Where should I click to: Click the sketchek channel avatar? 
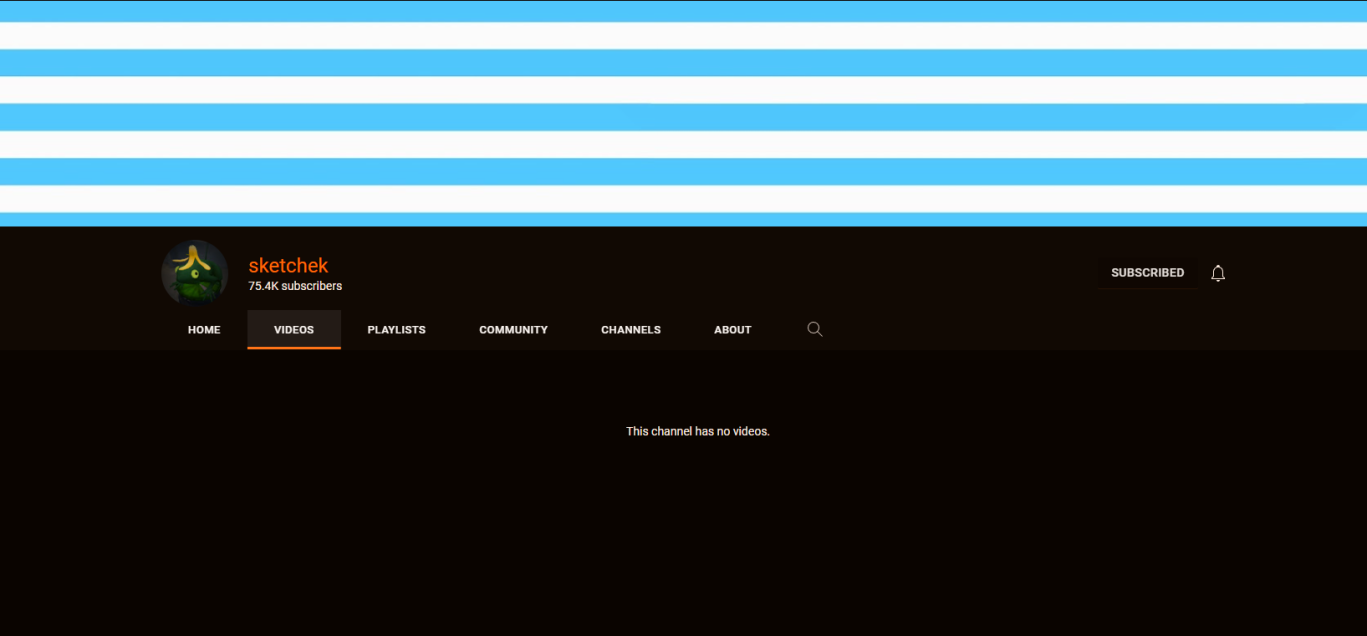coord(194,273)
